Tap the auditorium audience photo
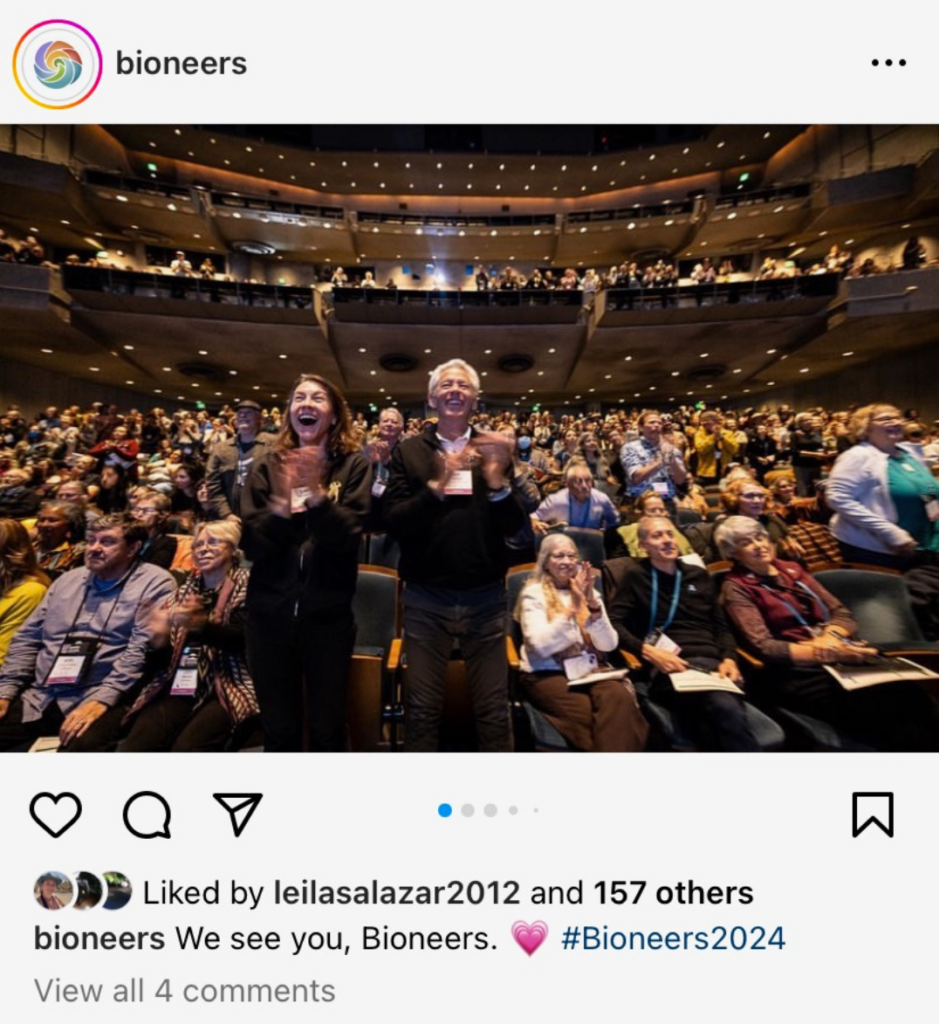This screenshot has height=1024, width=939. (470, 438)
